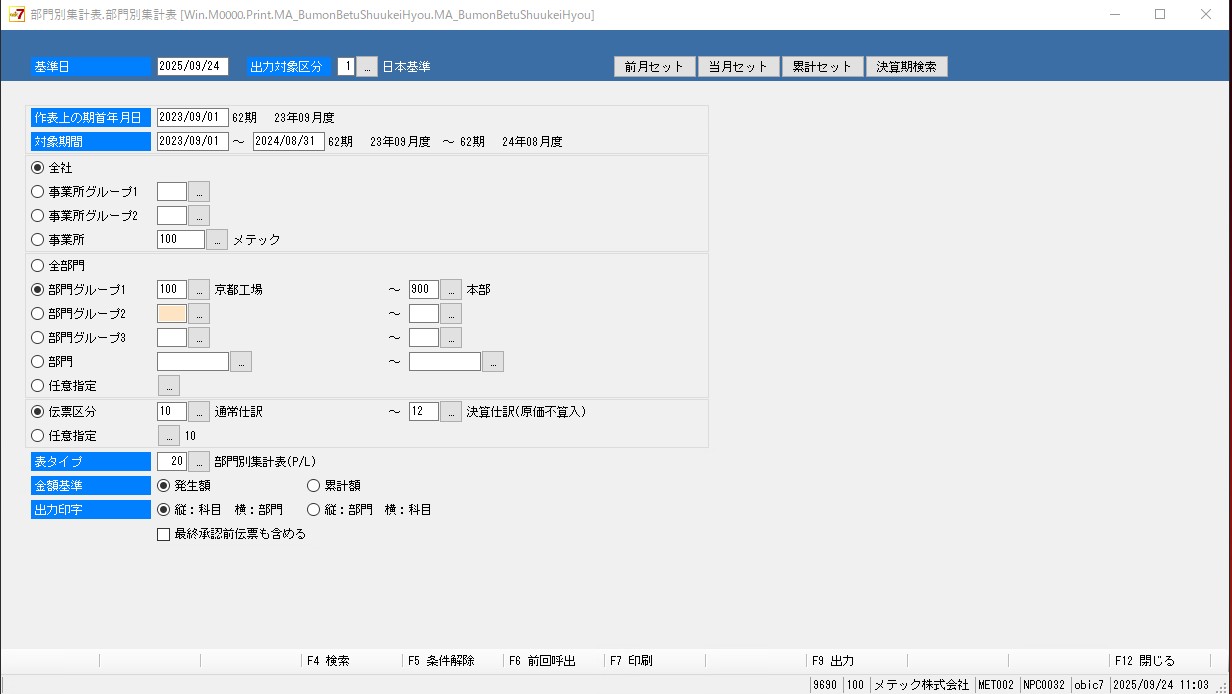Click the 基準日 date field
Viewport: 1232px width, 694px height.
pyautogui.click(x=193, y=67)
